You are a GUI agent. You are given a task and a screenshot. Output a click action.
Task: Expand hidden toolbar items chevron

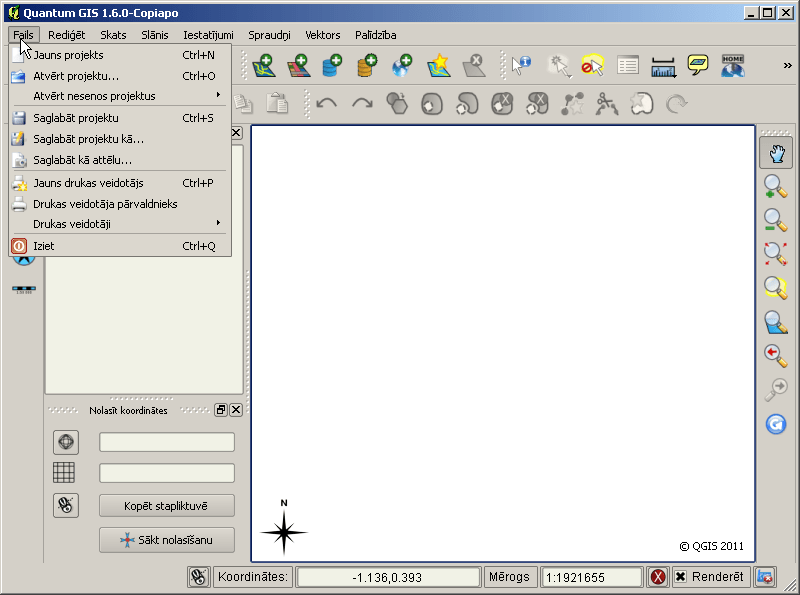[x=788, y=65]
